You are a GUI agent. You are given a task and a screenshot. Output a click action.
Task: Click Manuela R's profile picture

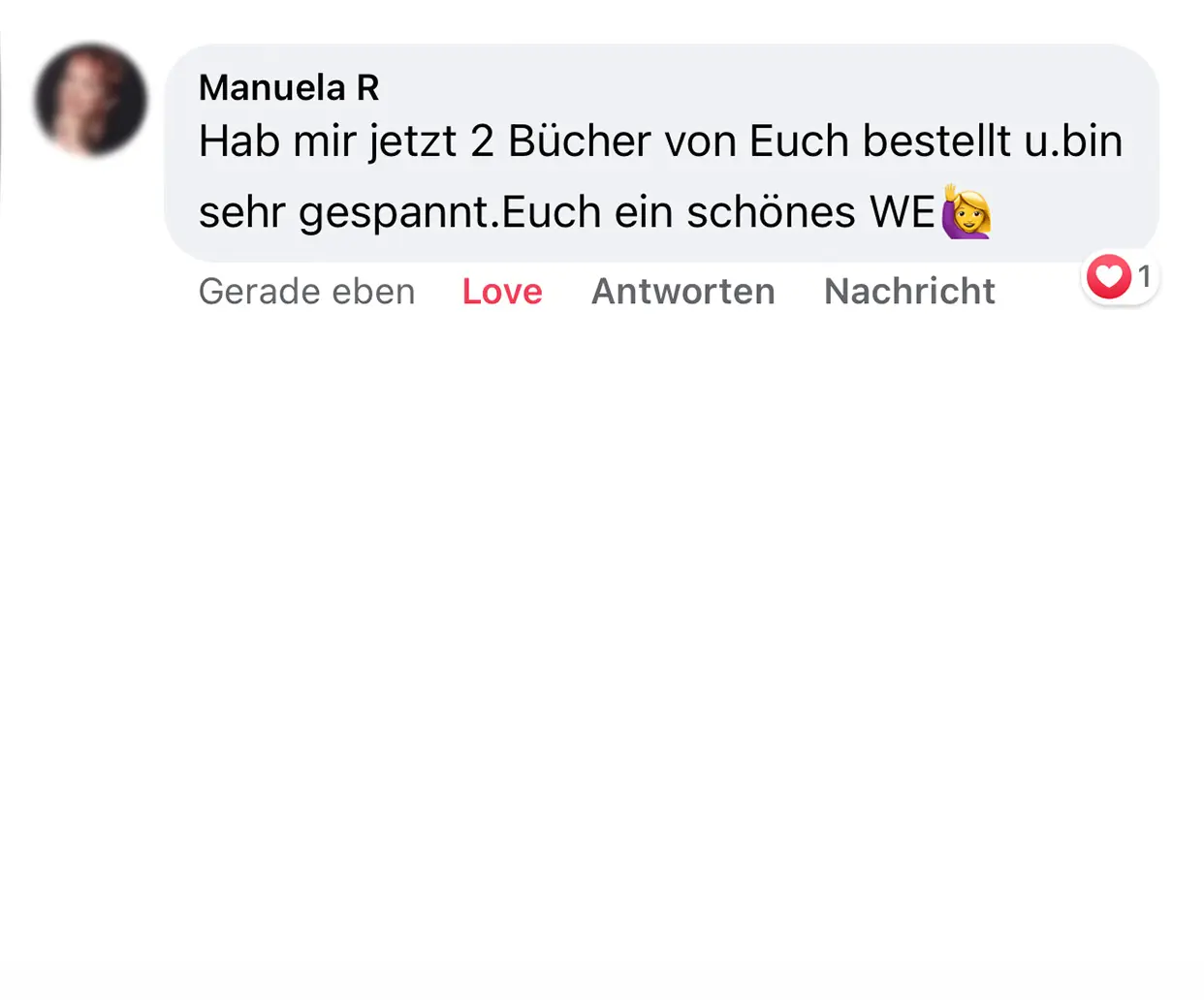[92, 102]
